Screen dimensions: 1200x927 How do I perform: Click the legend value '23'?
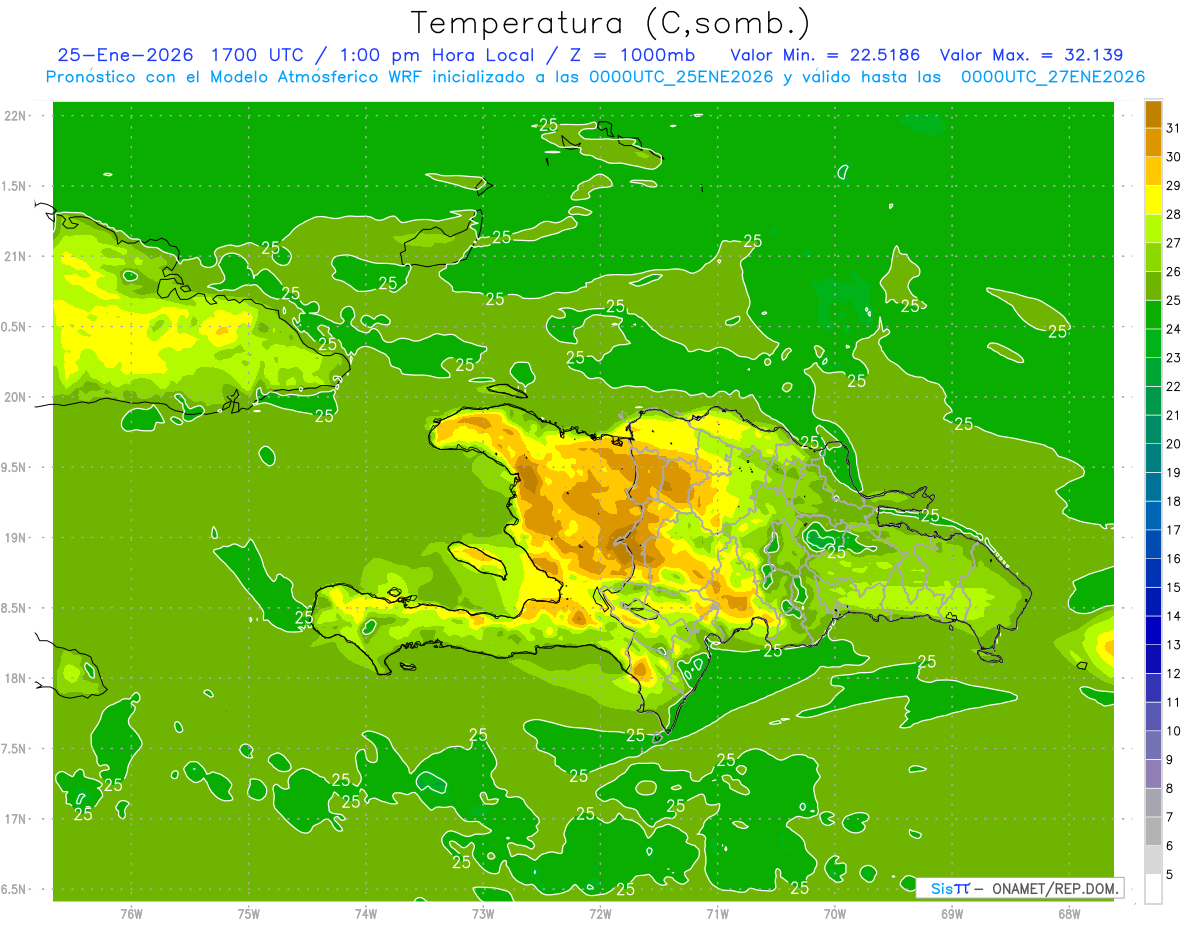[1174, 358]
